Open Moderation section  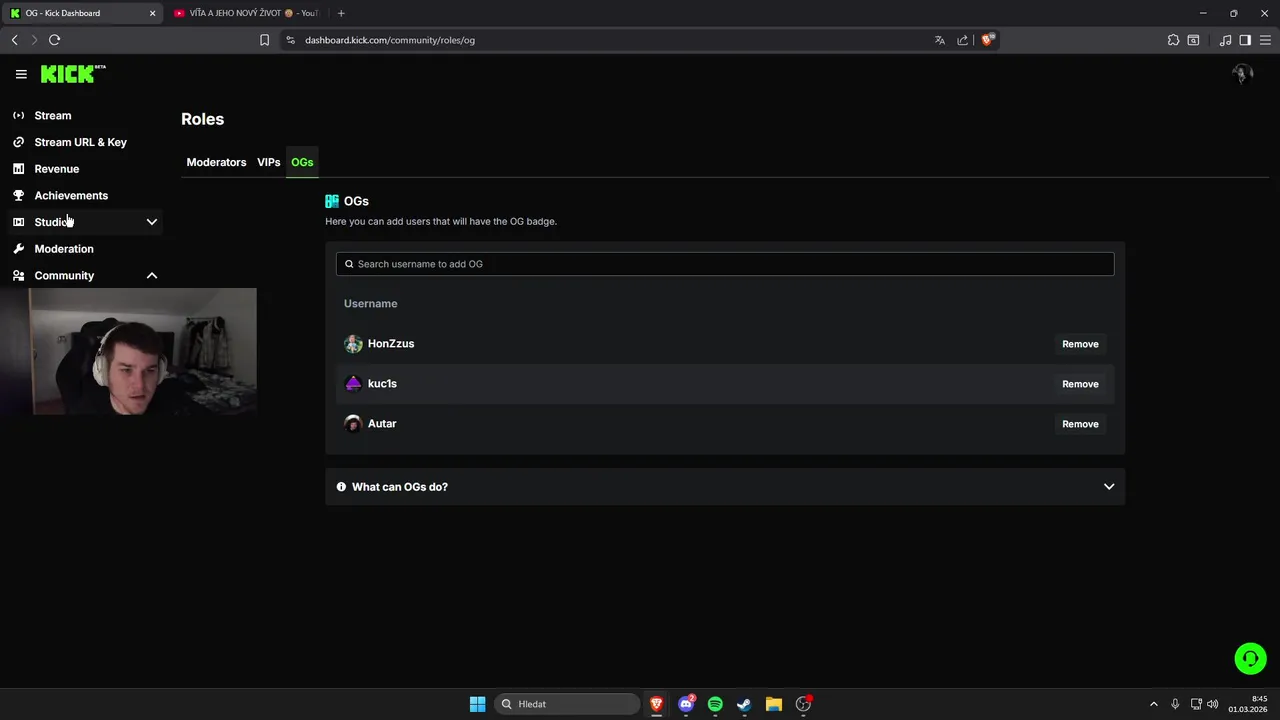click(x=64, y=249)
